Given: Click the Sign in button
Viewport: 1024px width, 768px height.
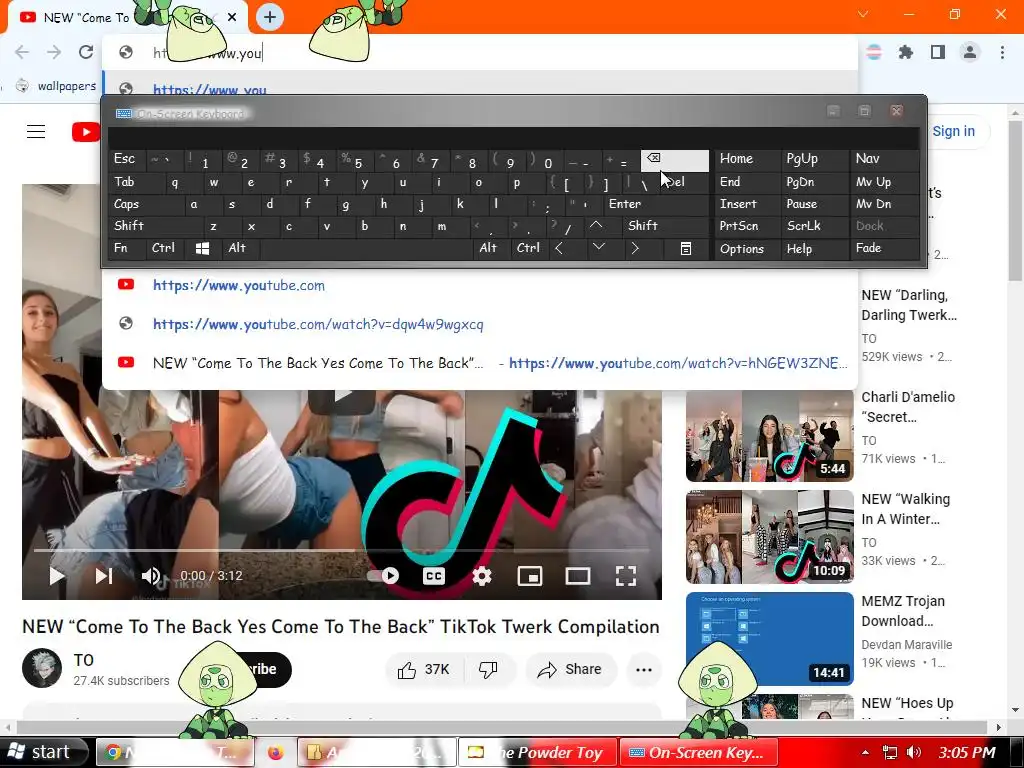Looking at the screenshot, I should [953, 131].
